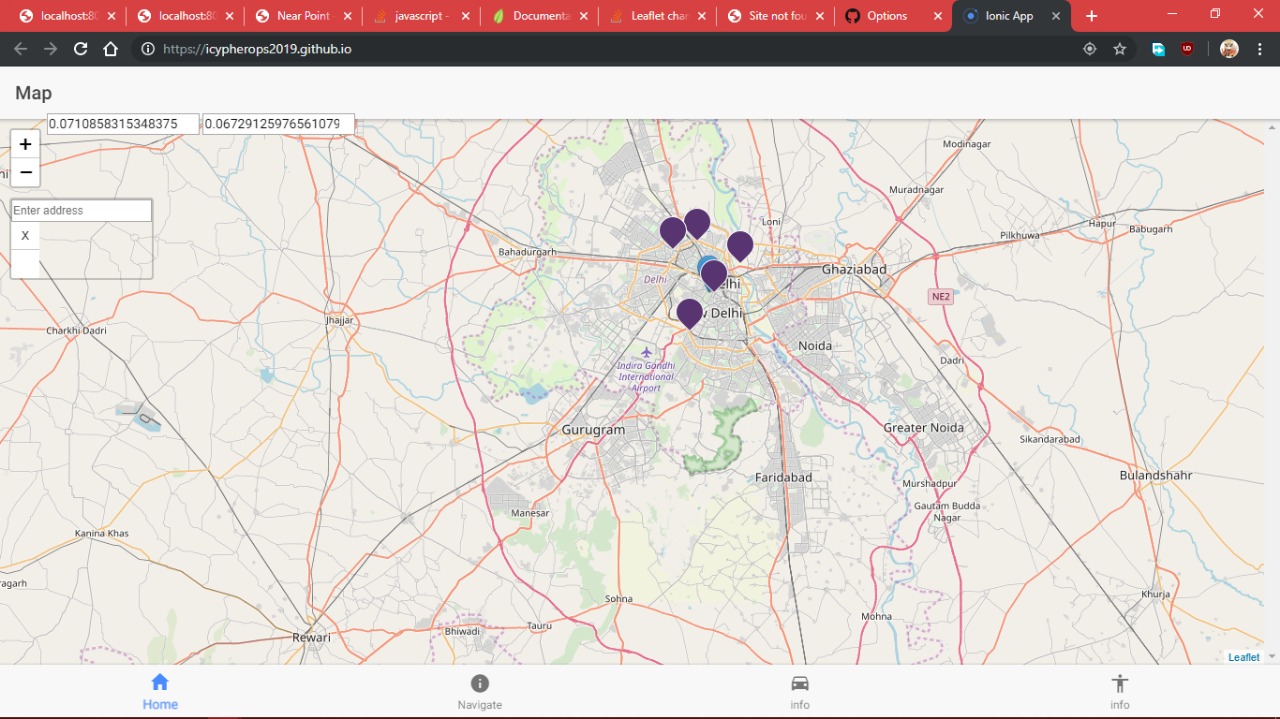
Task: Click the Bahadurgarh map label
Action: coord(527,252)
